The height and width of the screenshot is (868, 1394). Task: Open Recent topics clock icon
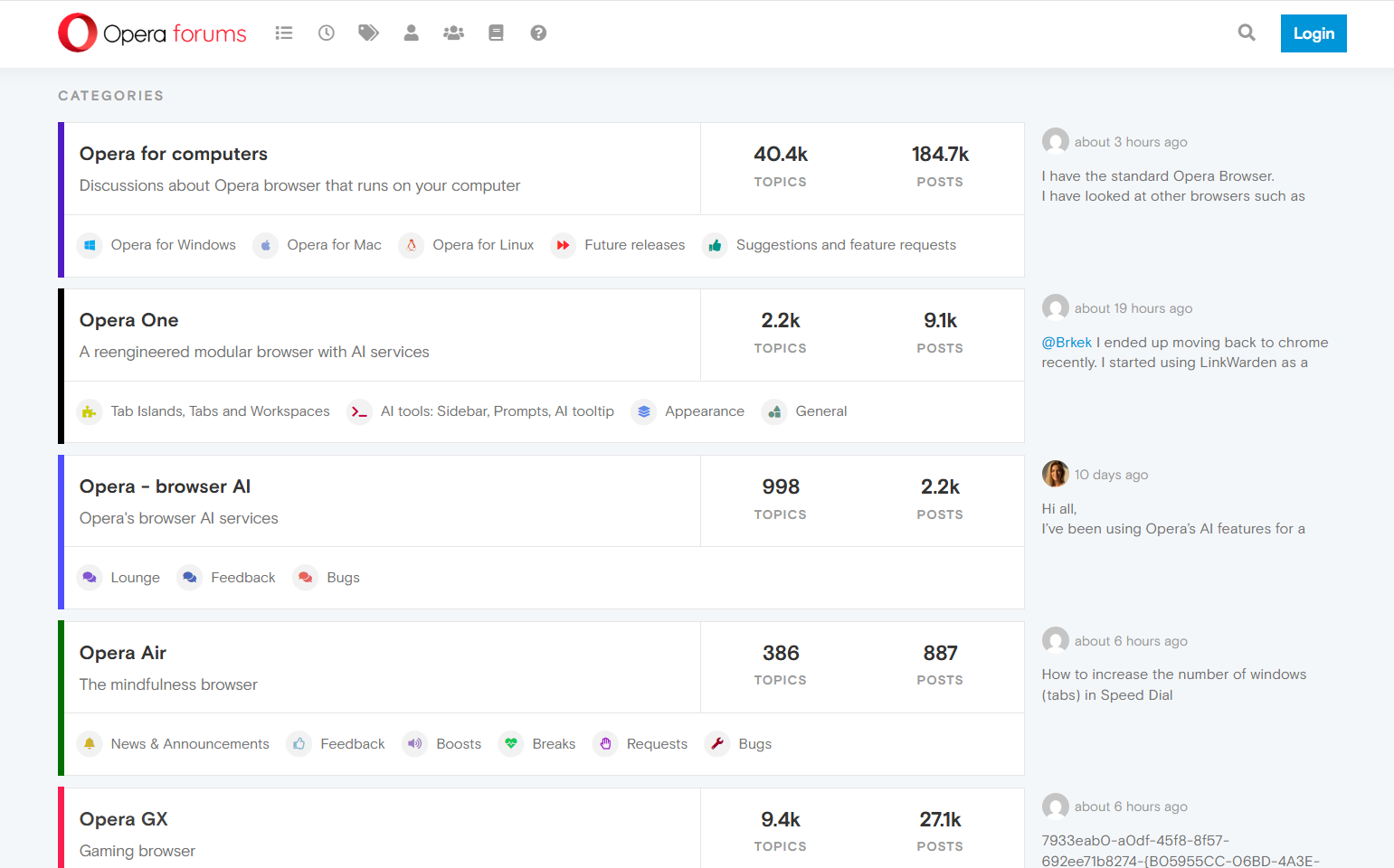[x=327, y=33]
